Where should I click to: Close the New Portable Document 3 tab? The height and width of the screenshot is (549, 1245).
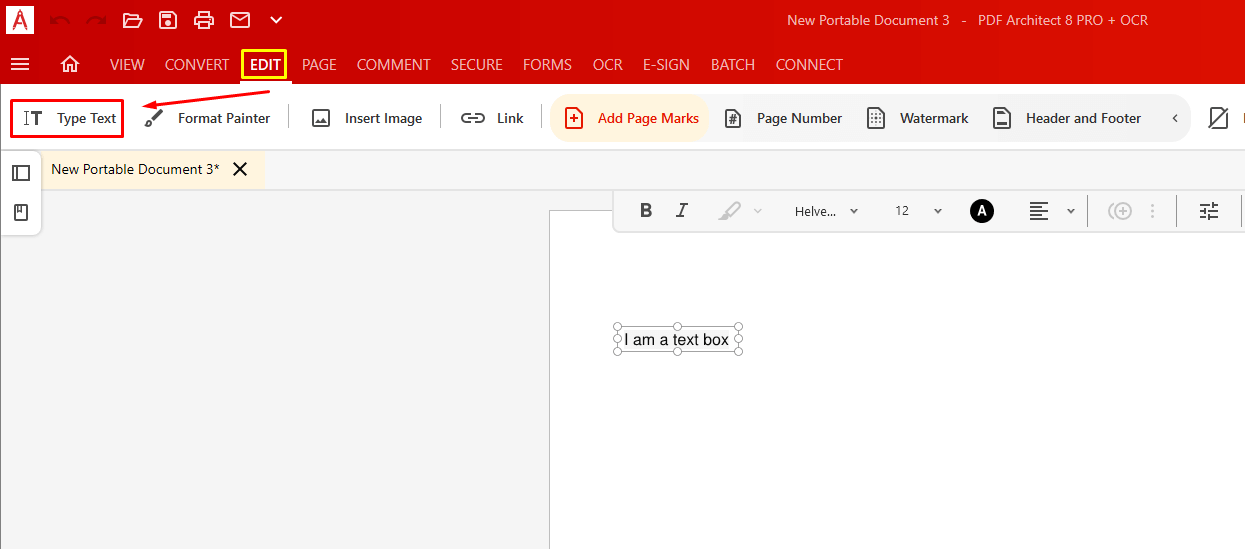pyautogui.click(x=240, y=169)
